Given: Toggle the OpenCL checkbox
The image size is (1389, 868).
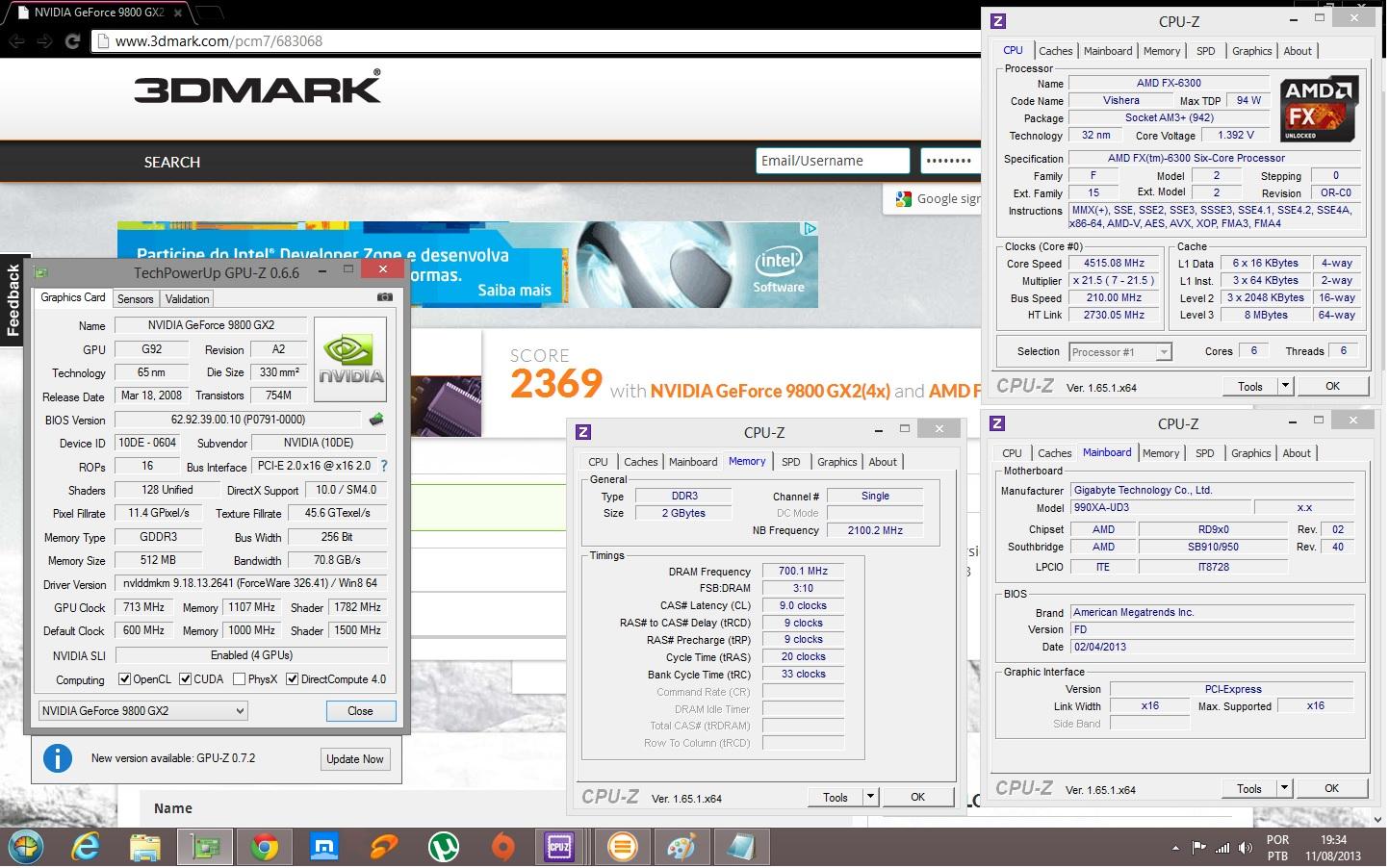Looking at the screenshot, I should [124, 679].
